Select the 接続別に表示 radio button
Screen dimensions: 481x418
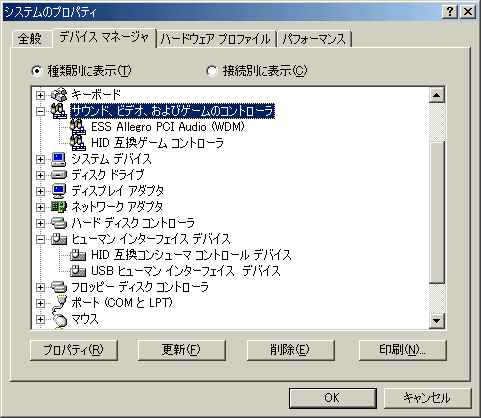(x=212, y=71)
